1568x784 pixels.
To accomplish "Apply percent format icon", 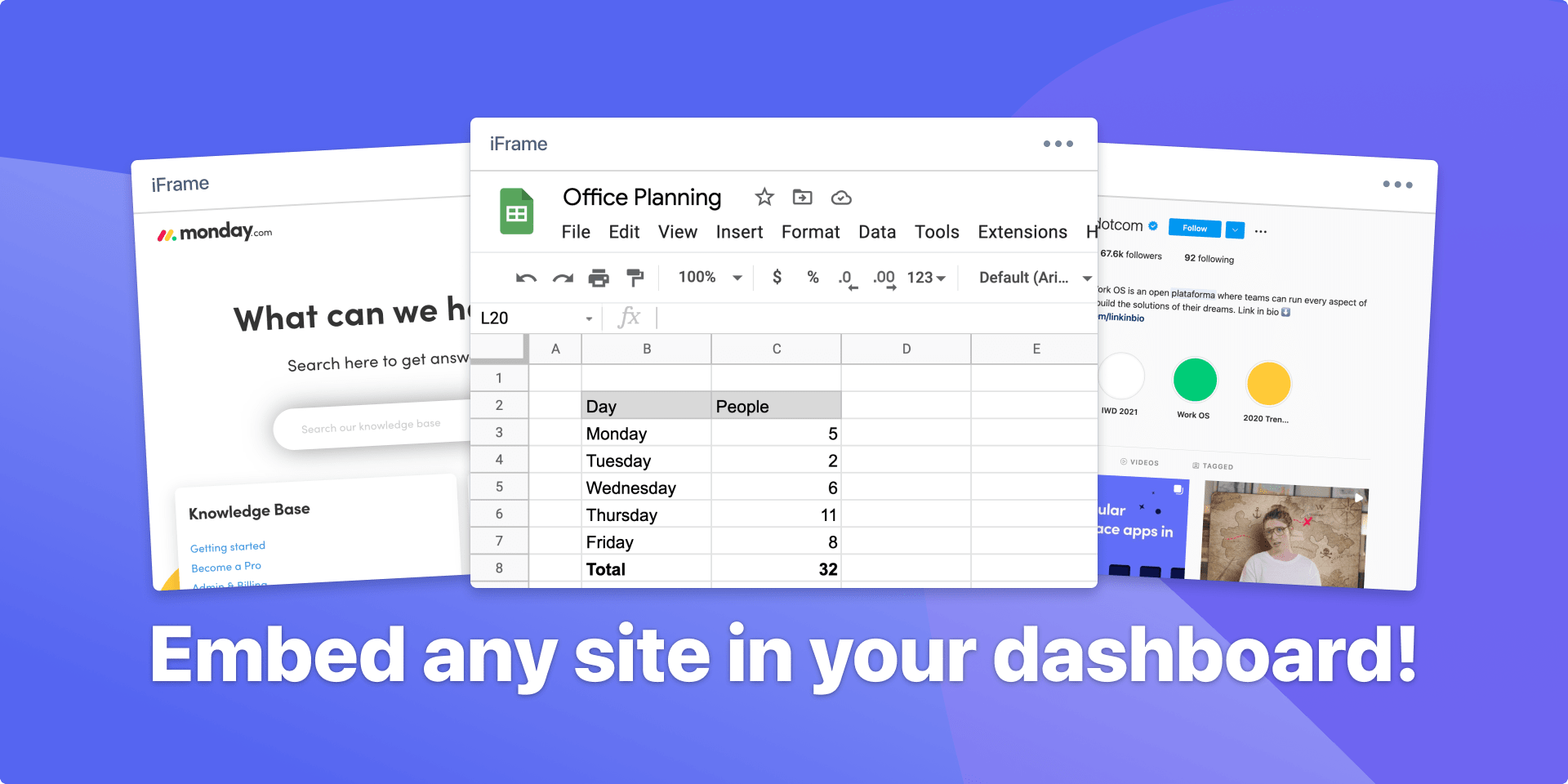I will 813,277.
